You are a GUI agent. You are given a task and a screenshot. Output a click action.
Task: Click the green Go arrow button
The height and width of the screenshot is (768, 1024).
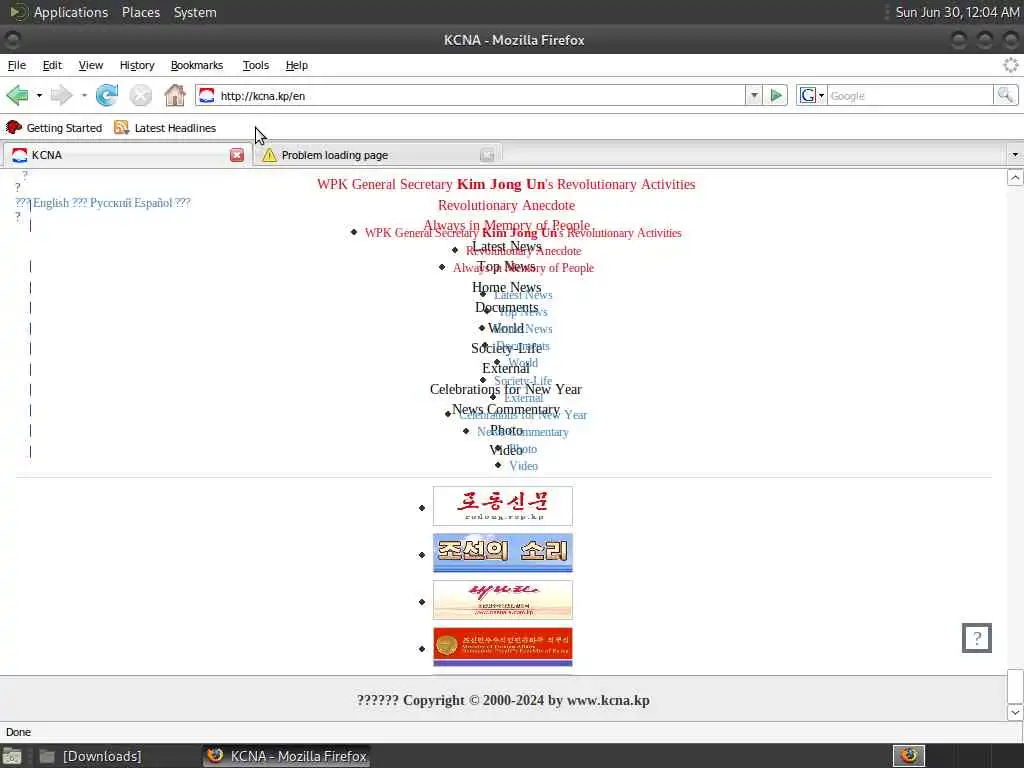(x=776, y=95)
